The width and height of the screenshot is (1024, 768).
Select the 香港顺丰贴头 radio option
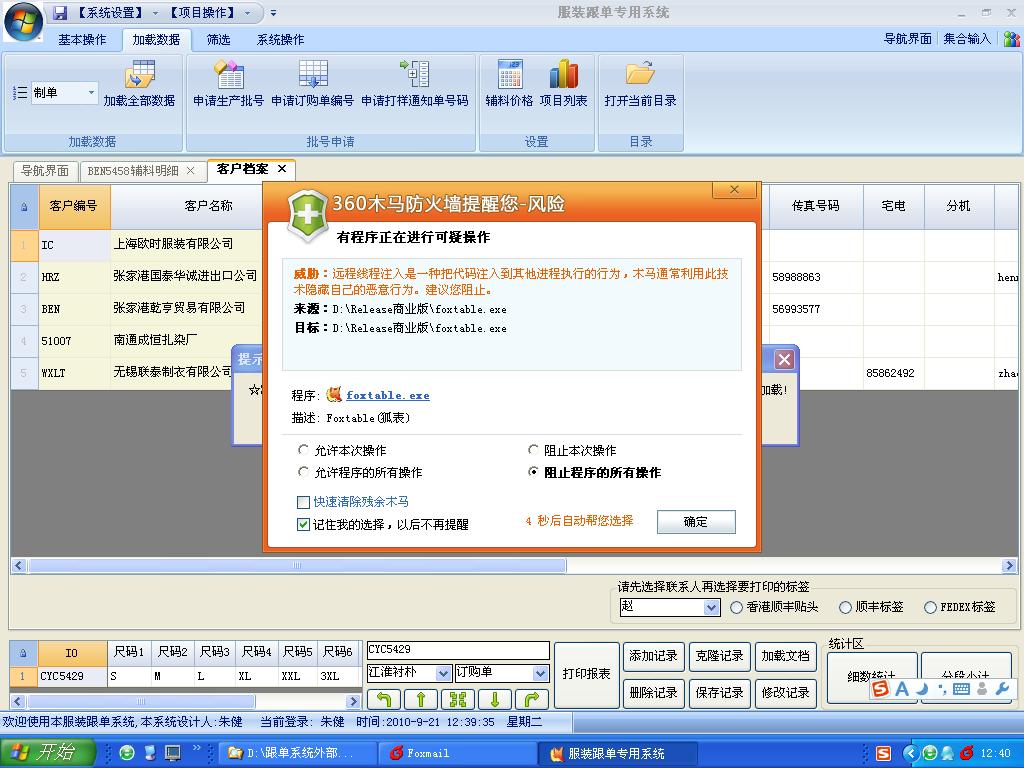(x=736, y=607)
